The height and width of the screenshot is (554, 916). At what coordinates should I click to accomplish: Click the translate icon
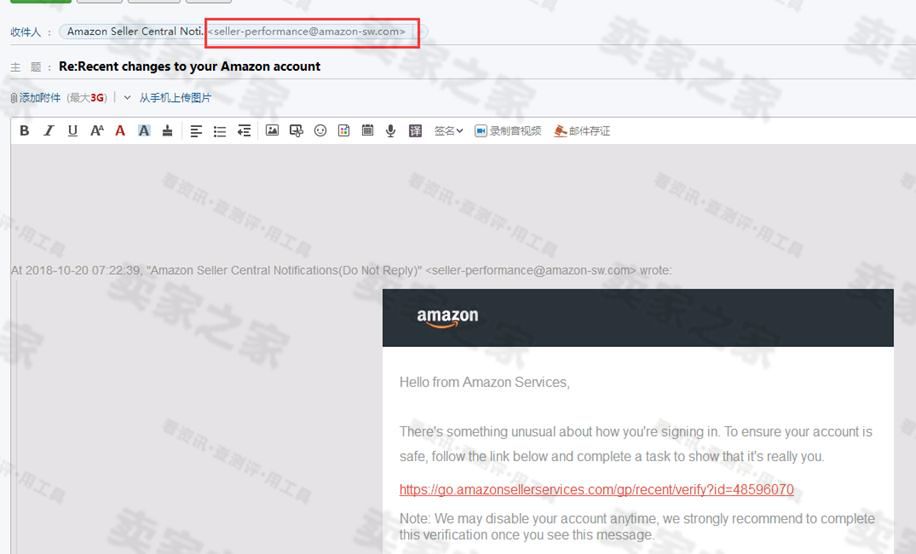point(415,131)
